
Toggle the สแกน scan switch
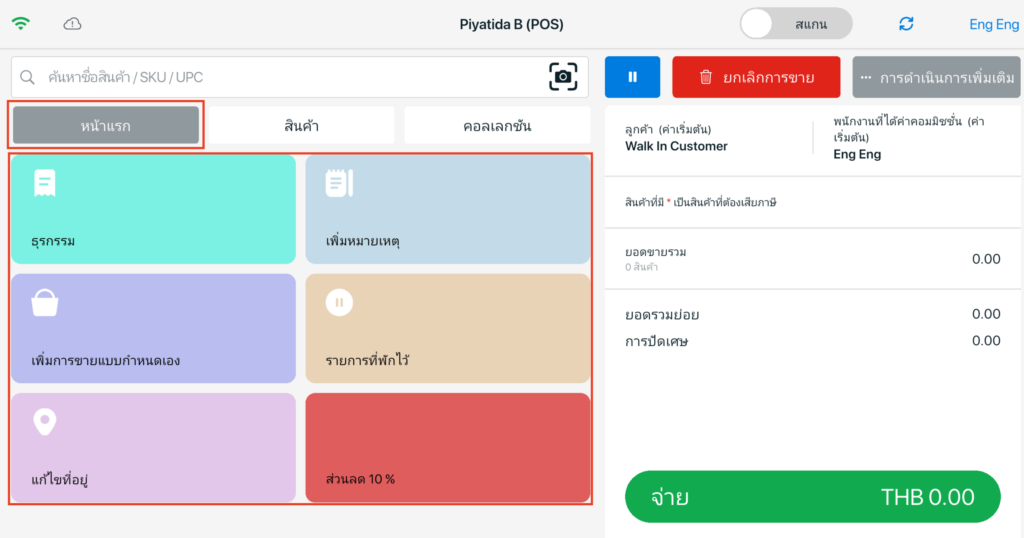795,24
